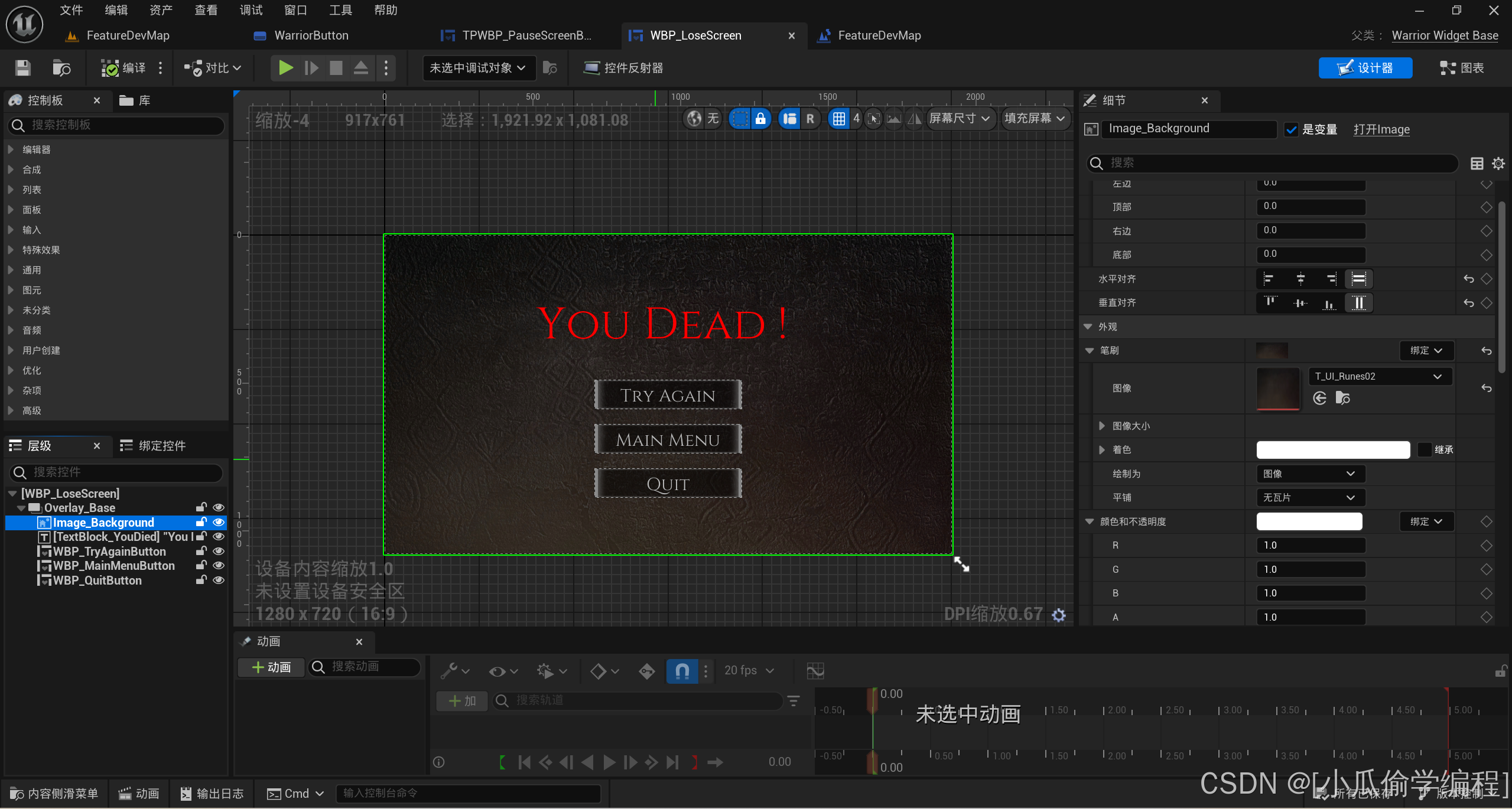Image resolution: width=1512 pixels, height=809 pixels.
Task: Click the play simulation button
Action: [x=285, y=68]
